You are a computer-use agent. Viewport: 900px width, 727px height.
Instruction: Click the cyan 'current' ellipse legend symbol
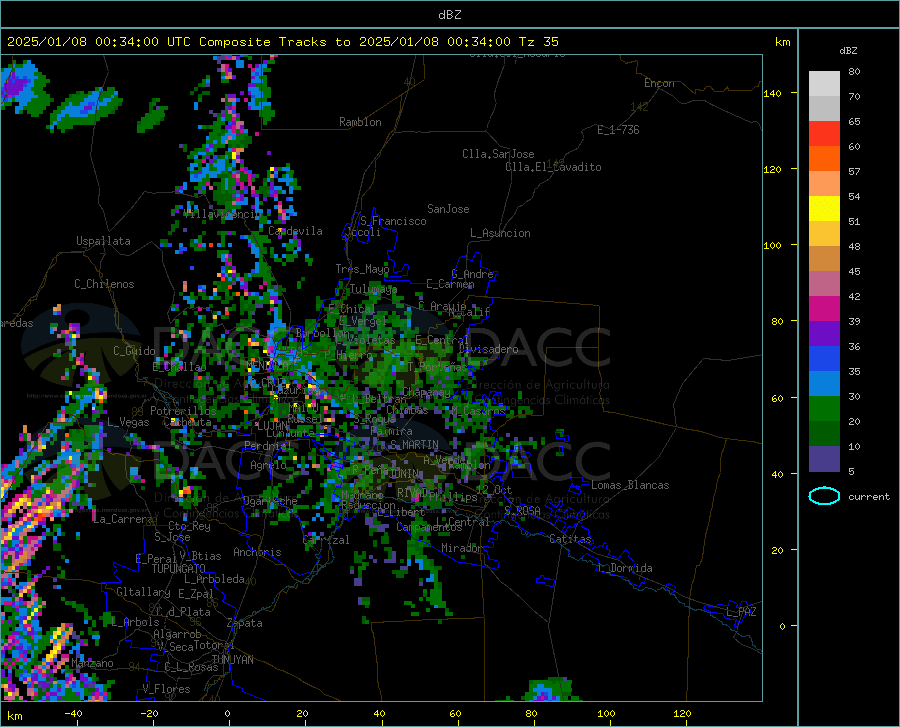[x=824, y=496]
